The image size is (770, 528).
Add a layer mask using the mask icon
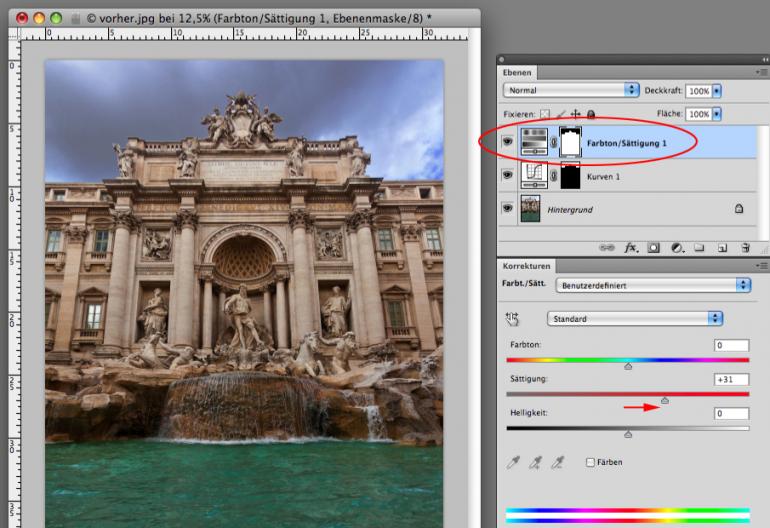pyautogui.click(x=655, y=246)
